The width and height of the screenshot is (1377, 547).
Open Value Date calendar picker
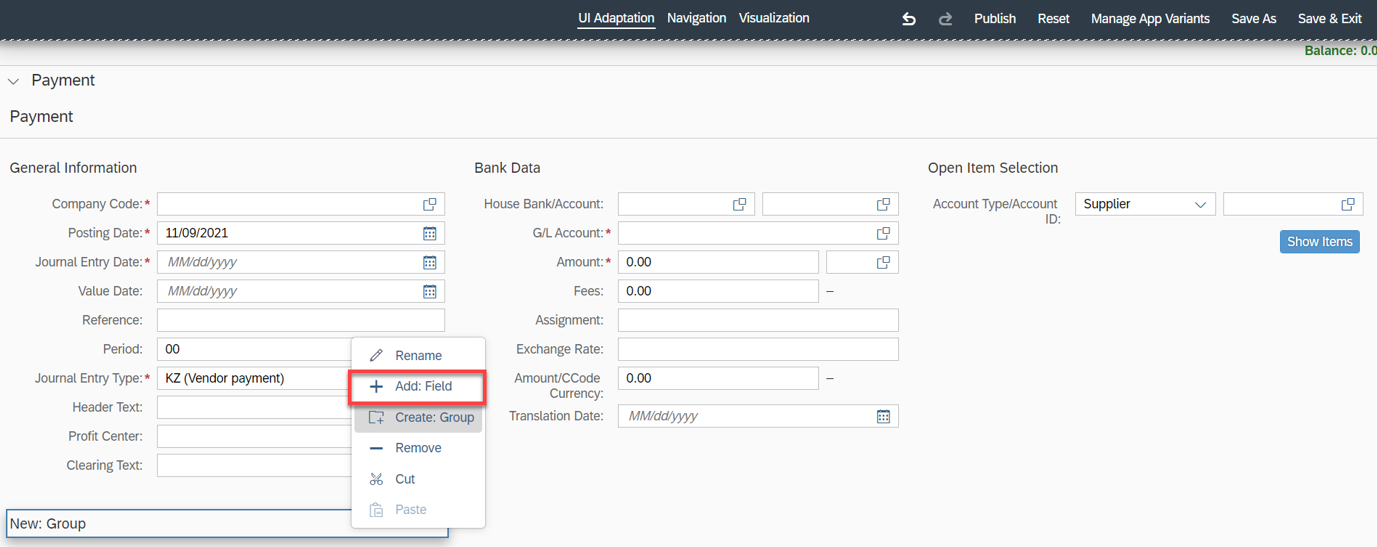[x=430, y=291]
